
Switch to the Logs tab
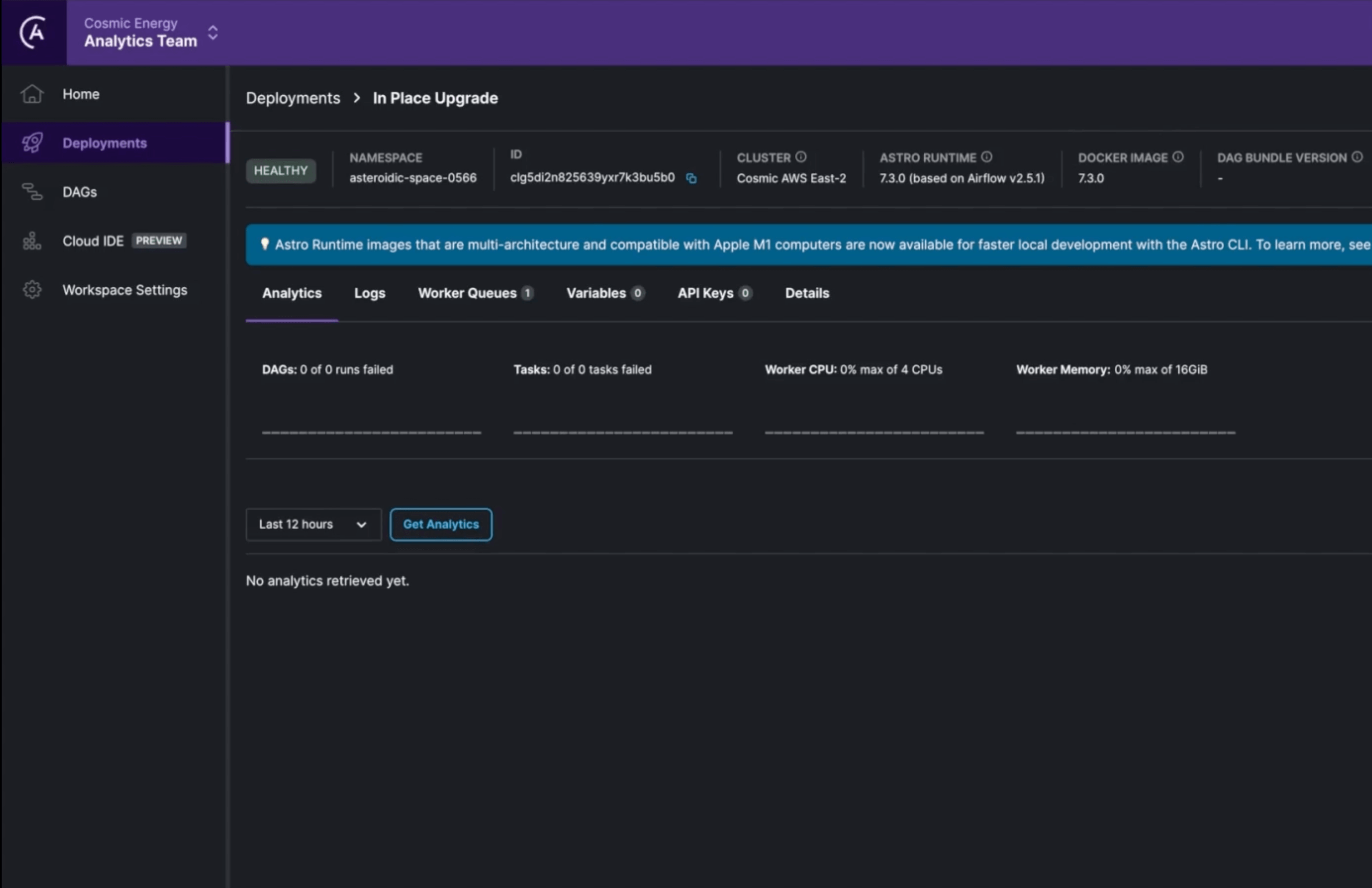pos(369,293)
